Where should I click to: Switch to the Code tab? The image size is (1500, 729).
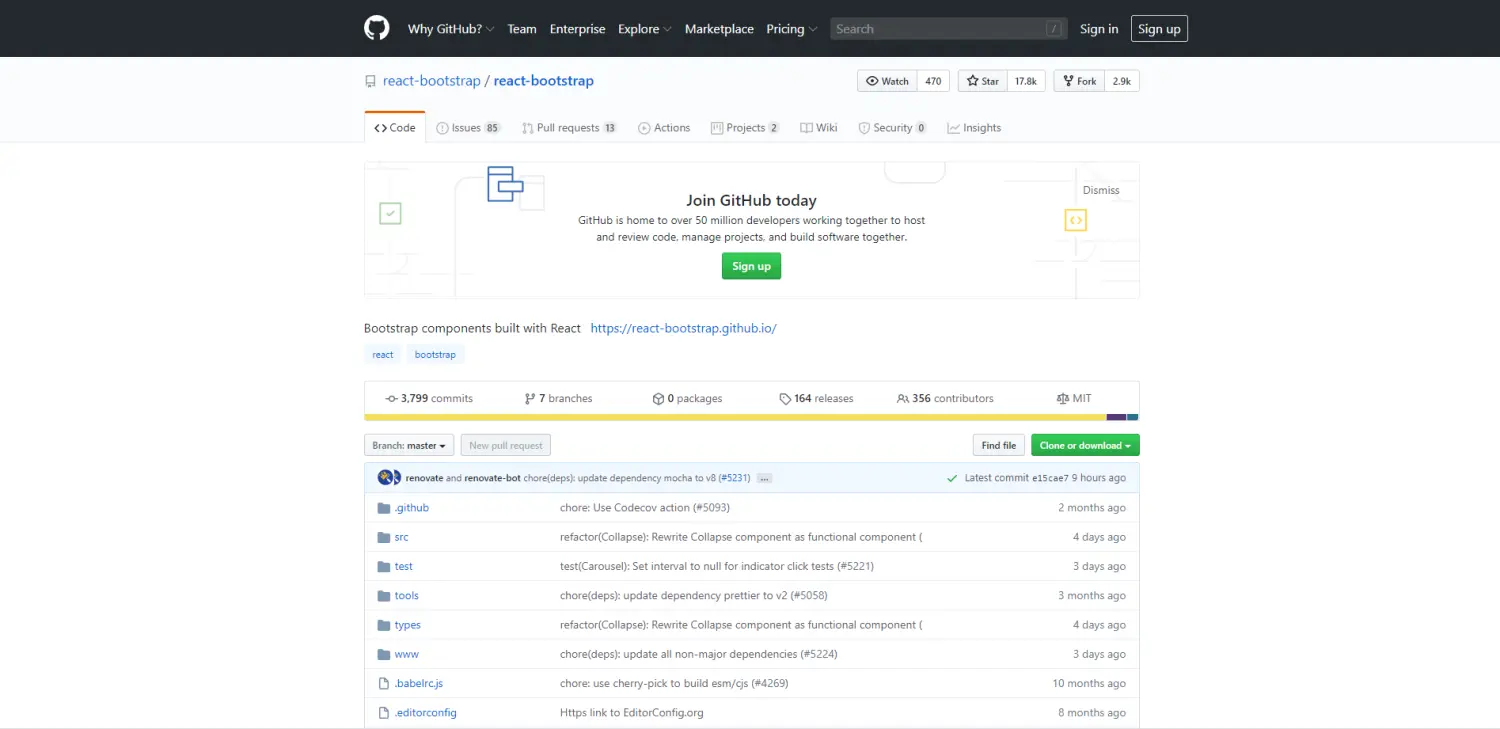point(395,128)
